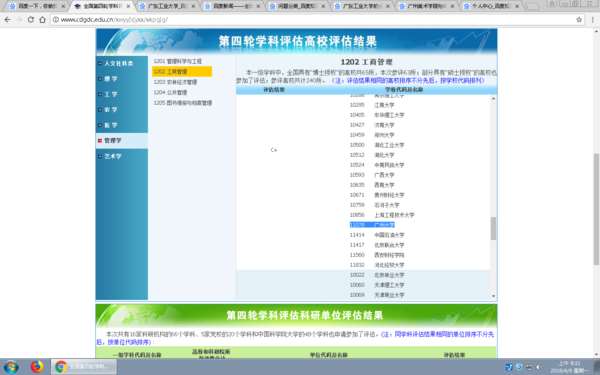Select row 11414 中国石油大学
This screenshot has width=600, height=375.
[377, 235]
